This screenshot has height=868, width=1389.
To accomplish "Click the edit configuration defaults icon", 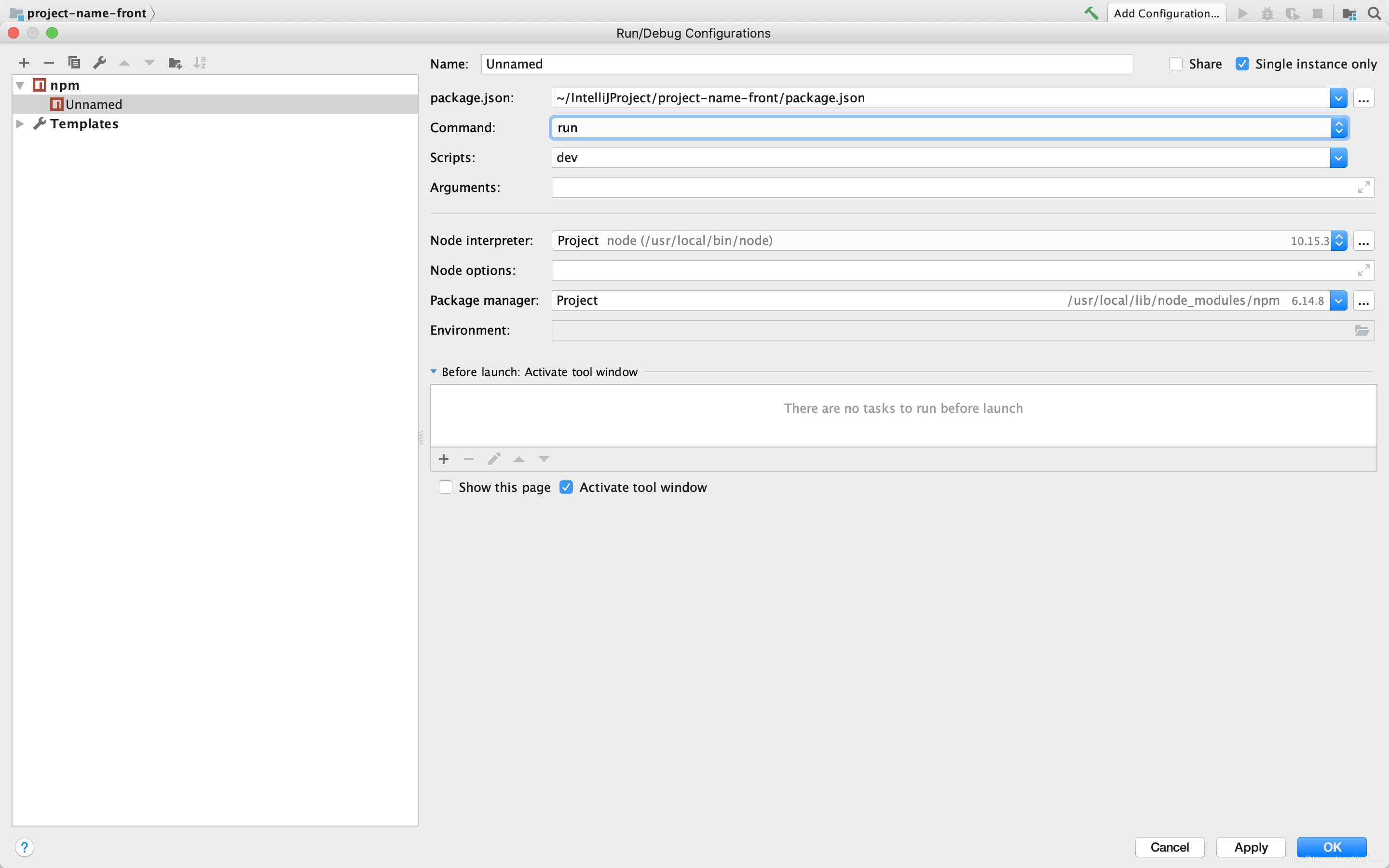I will click(x=100, y=63).
